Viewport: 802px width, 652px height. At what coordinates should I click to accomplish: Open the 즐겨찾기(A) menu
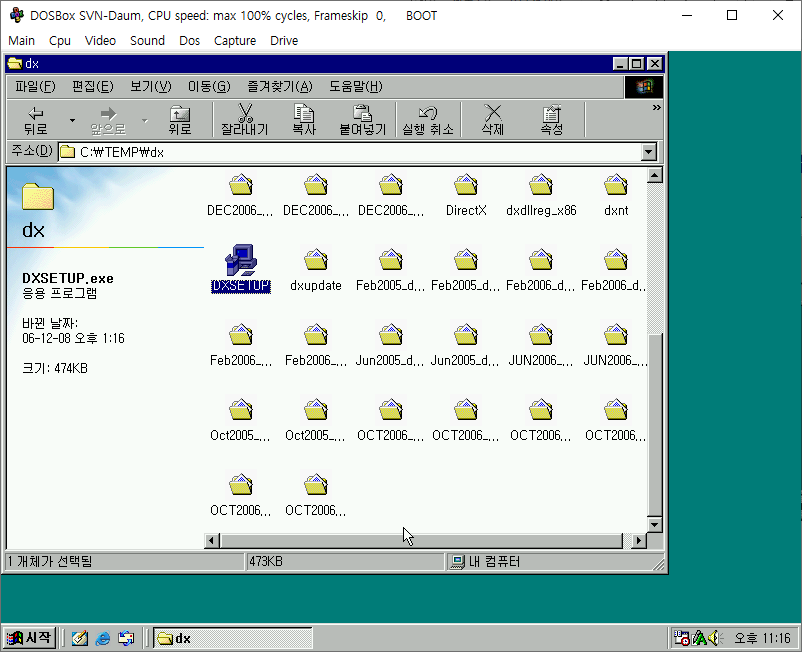(x=279, y=86)
